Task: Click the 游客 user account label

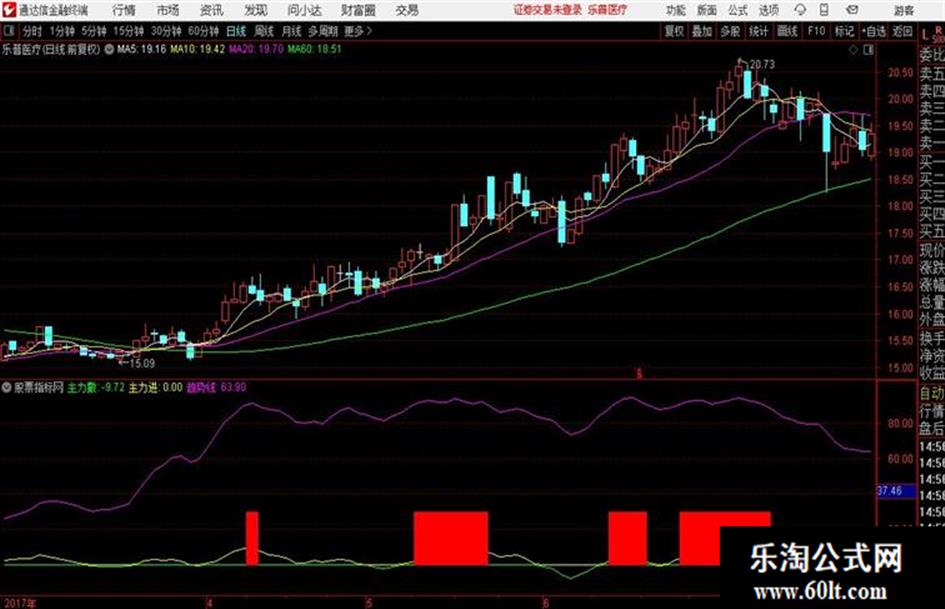Action: coord(903,10)
